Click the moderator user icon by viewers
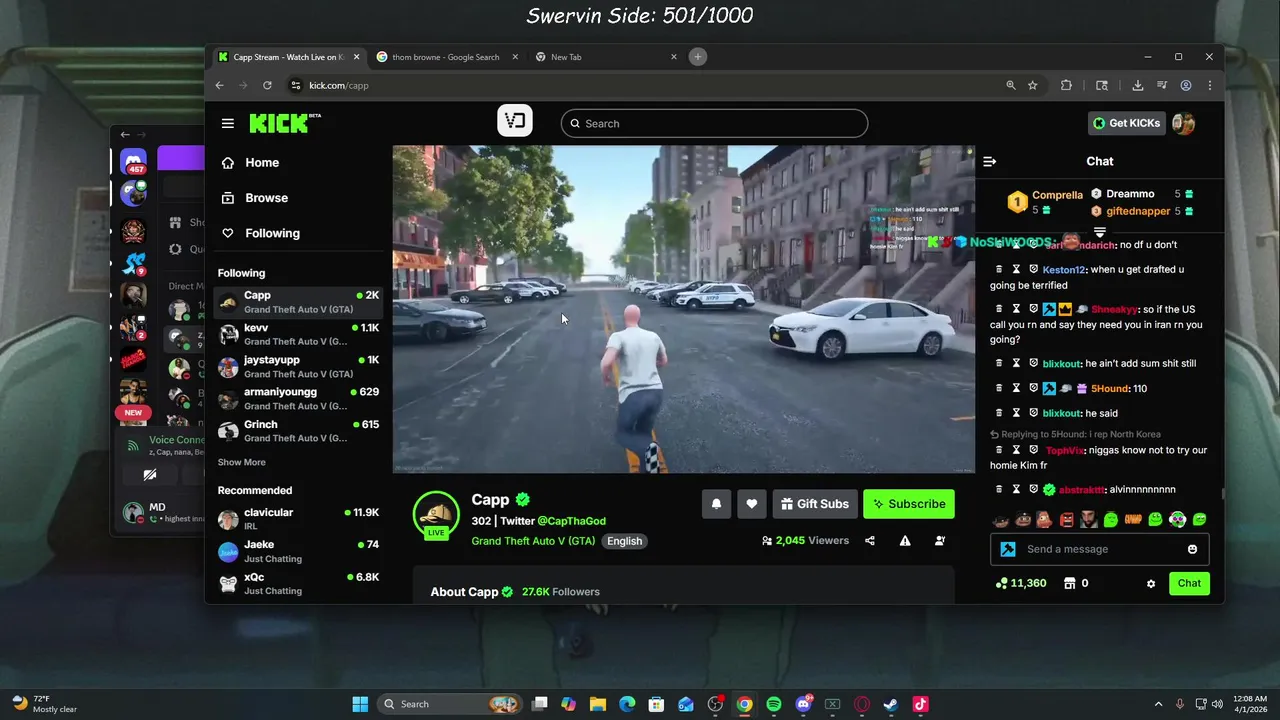 [940, 541]
